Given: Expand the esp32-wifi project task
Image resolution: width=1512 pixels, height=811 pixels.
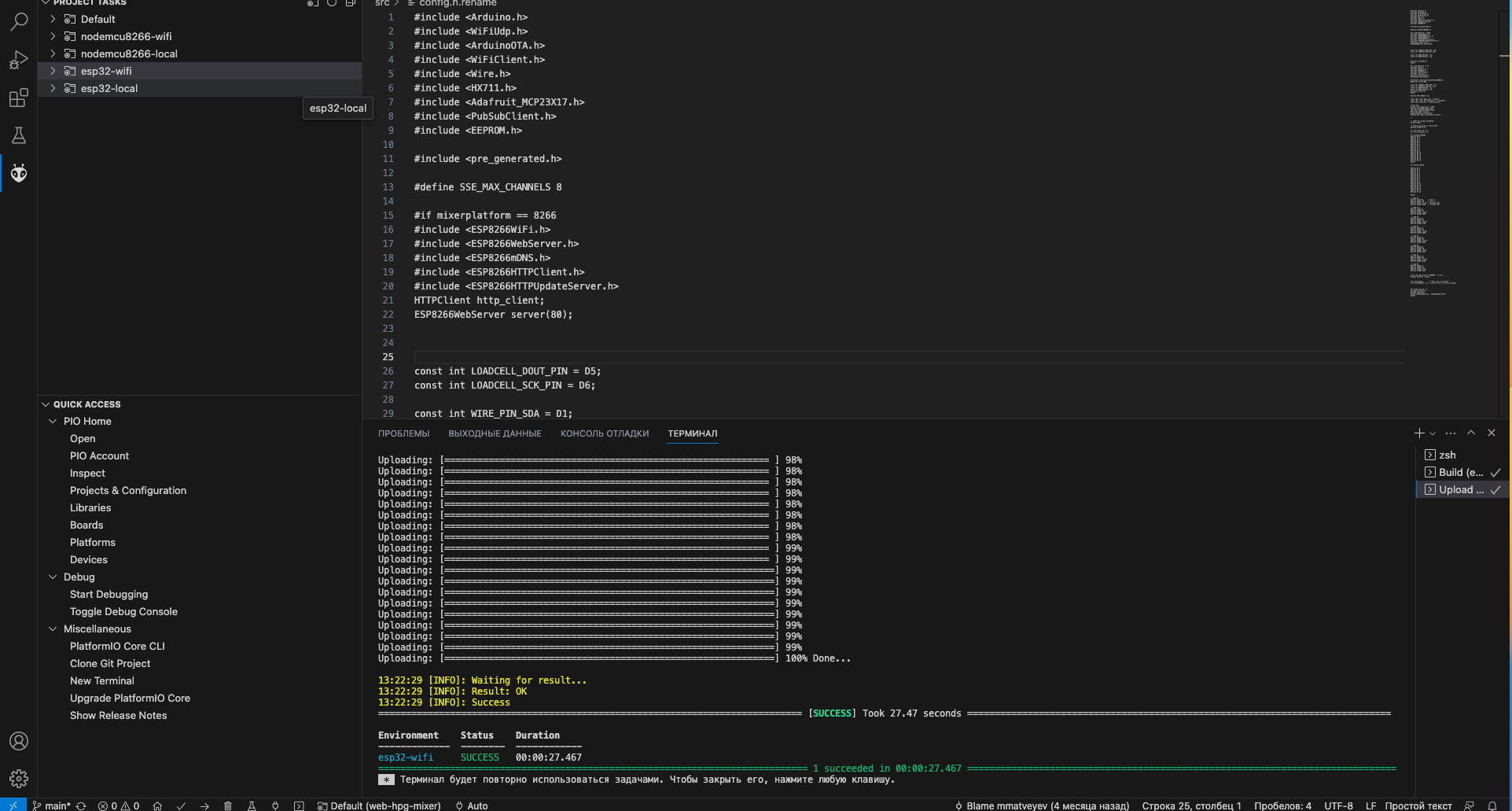Looking at the screenshot, I should pos(53,71).
